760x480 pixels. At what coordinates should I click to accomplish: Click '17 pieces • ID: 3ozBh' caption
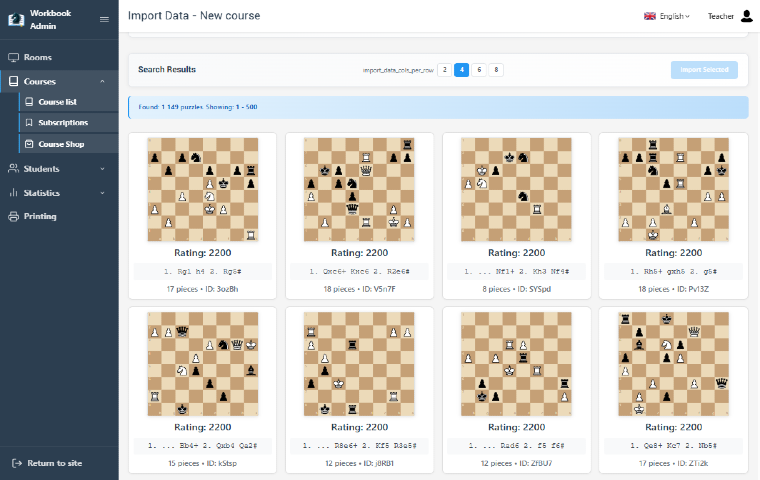(x=203, y=289)
